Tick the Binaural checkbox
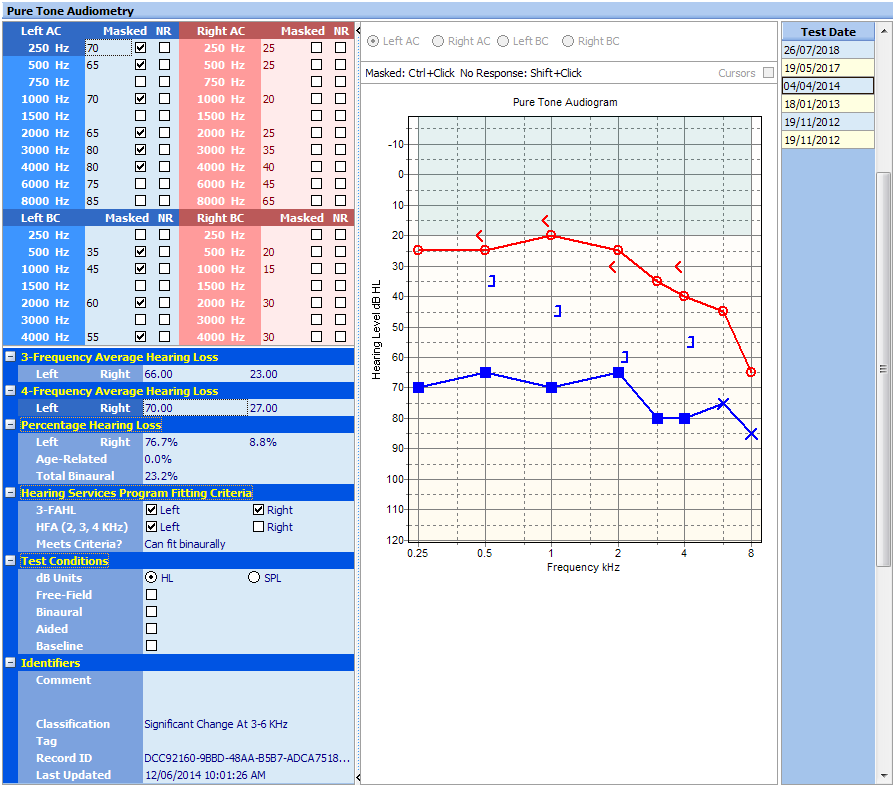 151,612
